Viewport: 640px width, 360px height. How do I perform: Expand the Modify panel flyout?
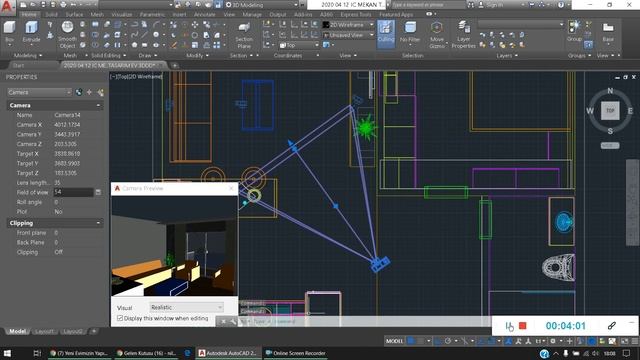(x=198, y=56)
